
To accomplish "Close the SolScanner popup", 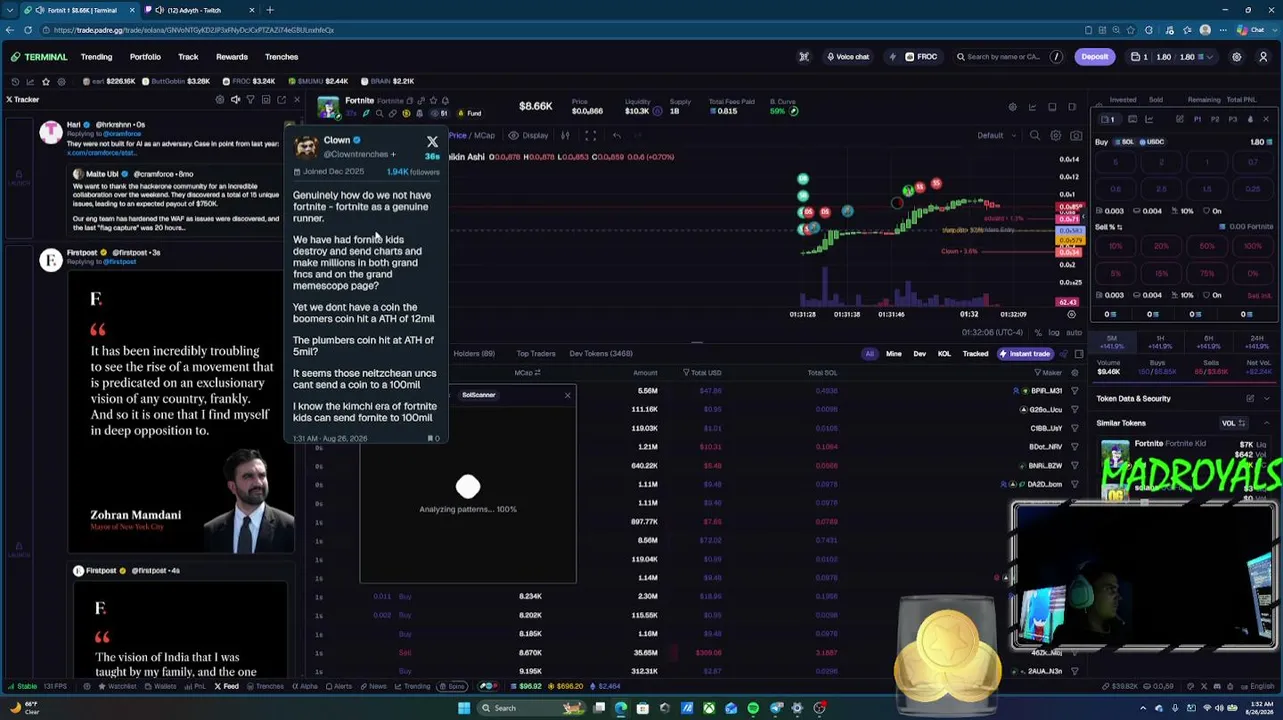I will (567, 395).
